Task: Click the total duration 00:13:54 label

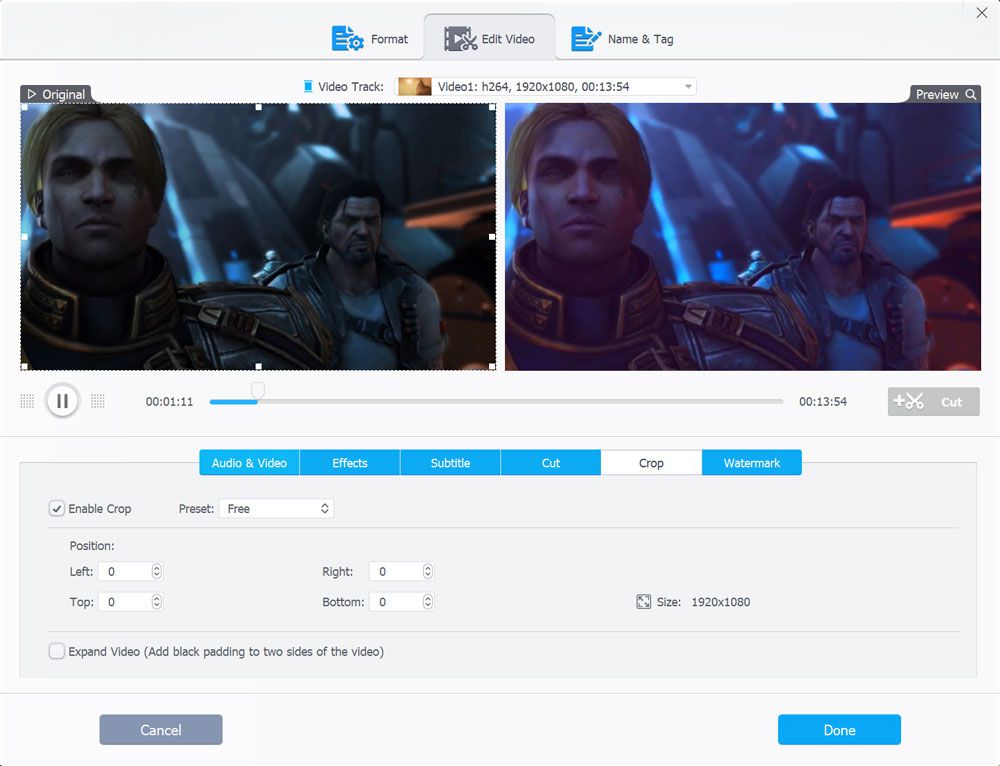Action: click(x=823, y=402)
